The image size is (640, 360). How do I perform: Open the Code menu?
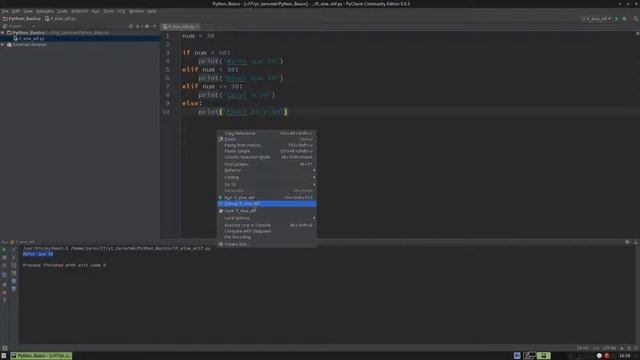[x=62, y=11]
